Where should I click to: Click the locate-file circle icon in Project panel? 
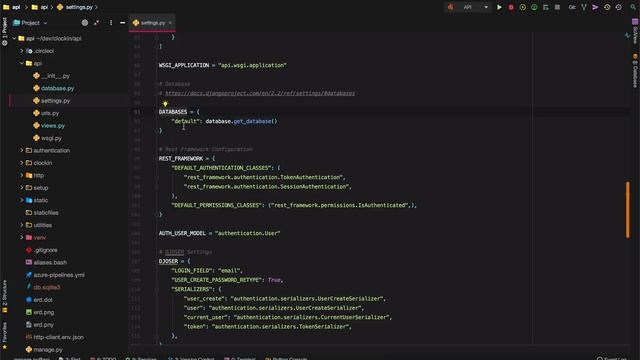pos(84,23)
